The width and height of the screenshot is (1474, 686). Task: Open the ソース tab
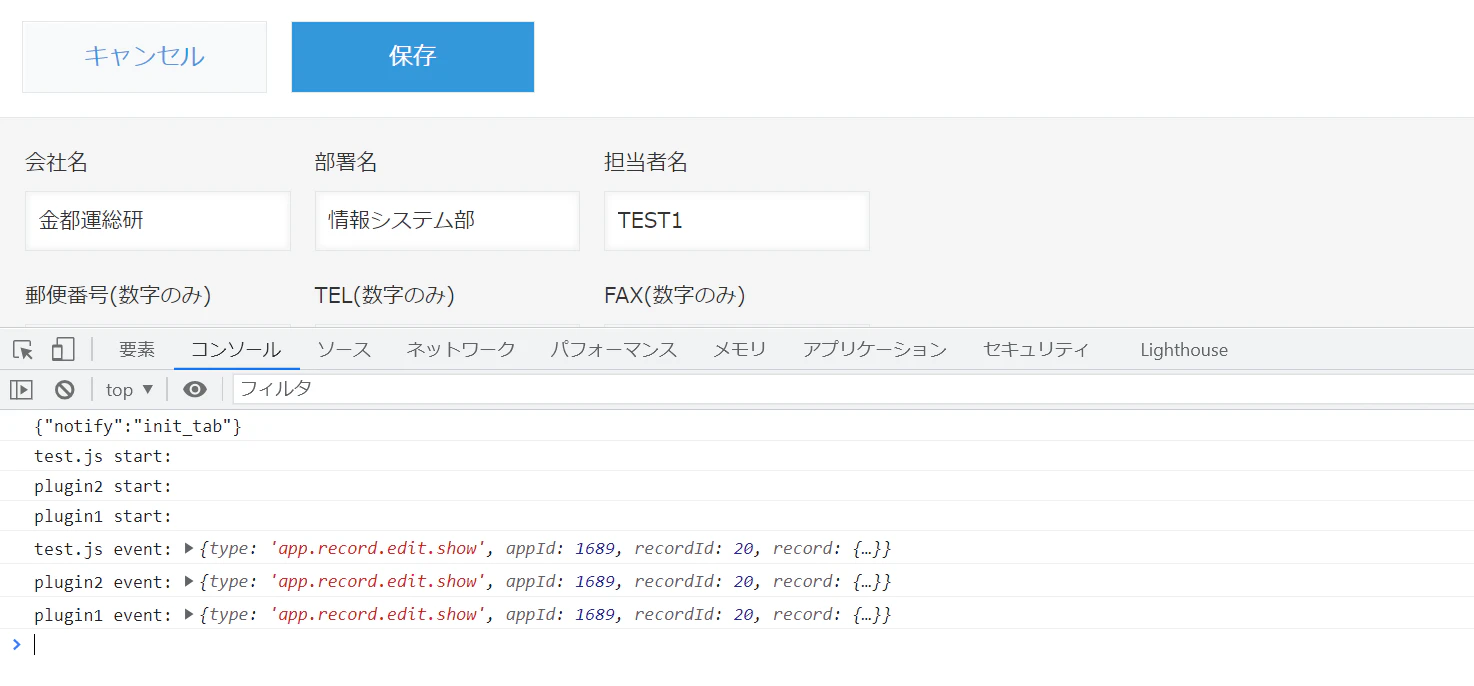coord(344,349)
